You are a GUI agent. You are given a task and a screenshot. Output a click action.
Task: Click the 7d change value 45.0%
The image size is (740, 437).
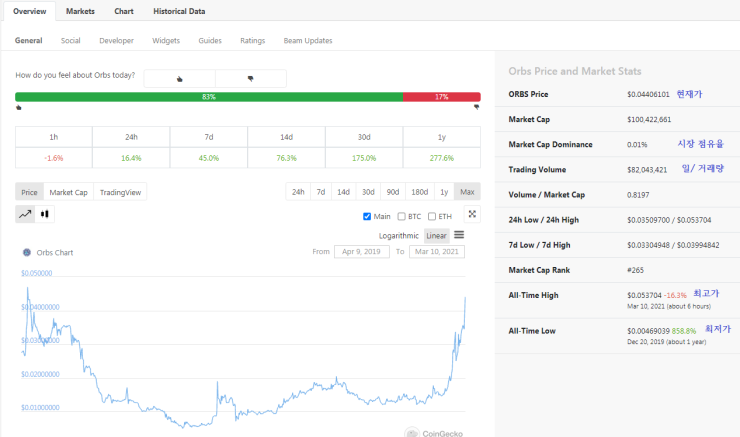coord(209,158)
